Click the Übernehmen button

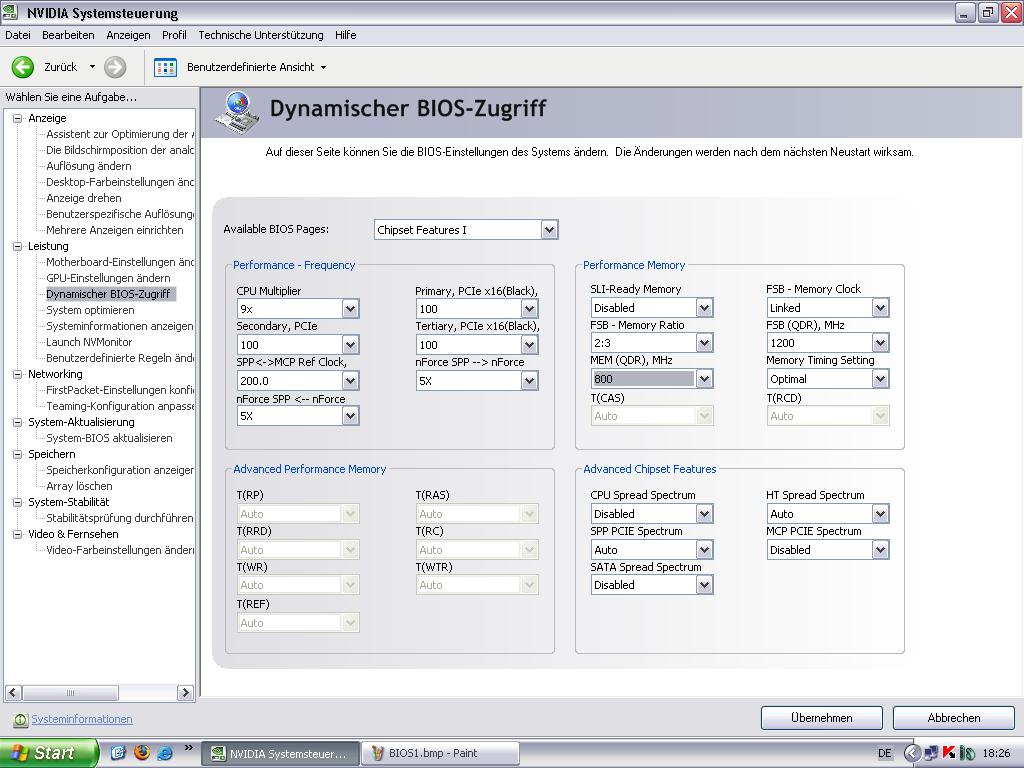(822, 718)
